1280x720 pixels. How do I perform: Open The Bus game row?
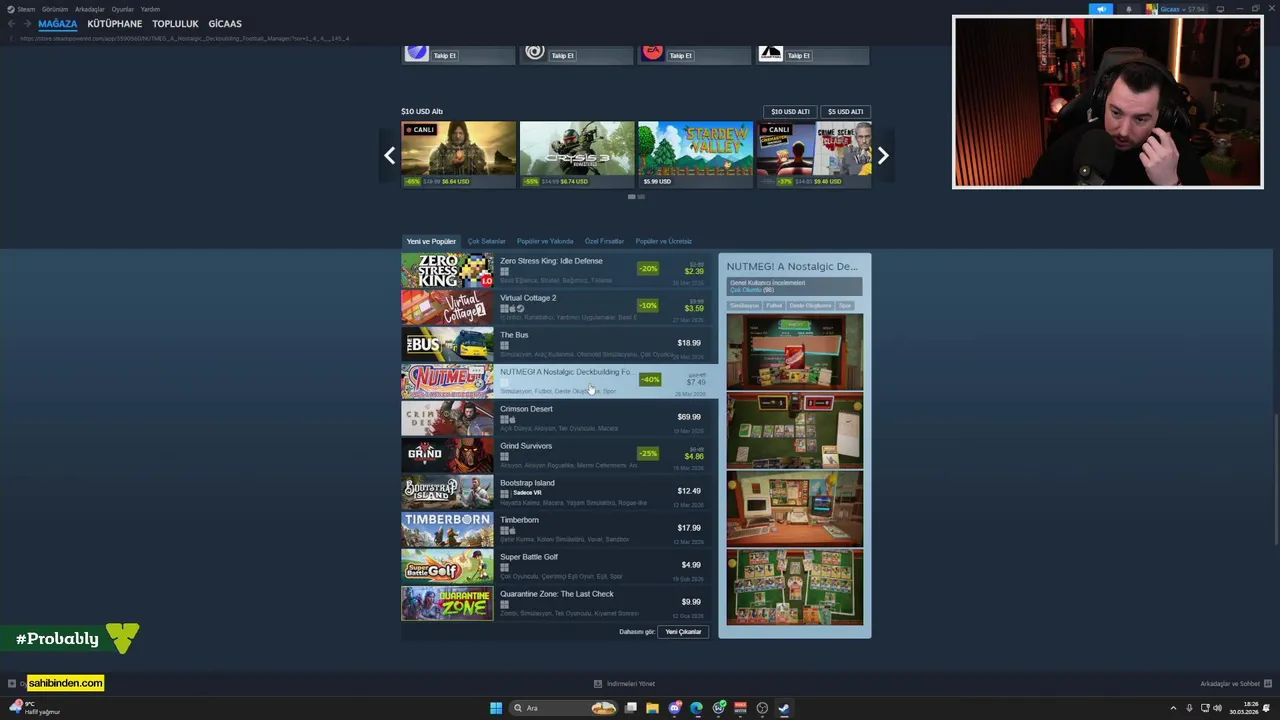555,344
